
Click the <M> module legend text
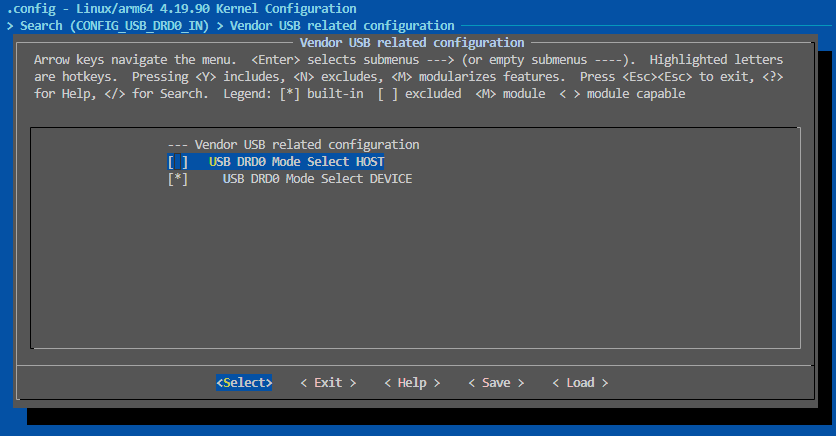[x=510, y=94]
